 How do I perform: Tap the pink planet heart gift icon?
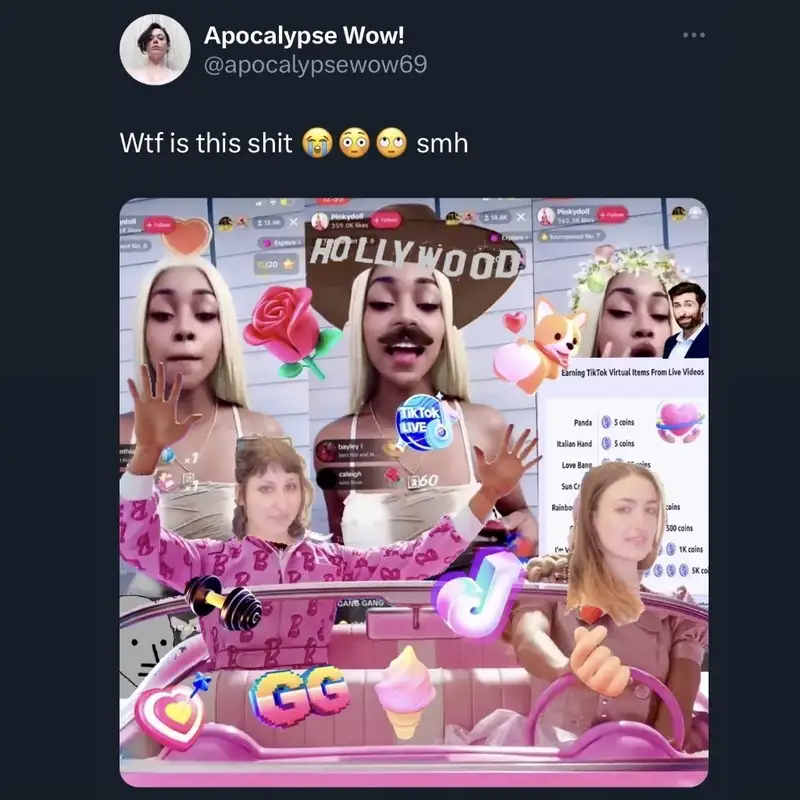679,421
